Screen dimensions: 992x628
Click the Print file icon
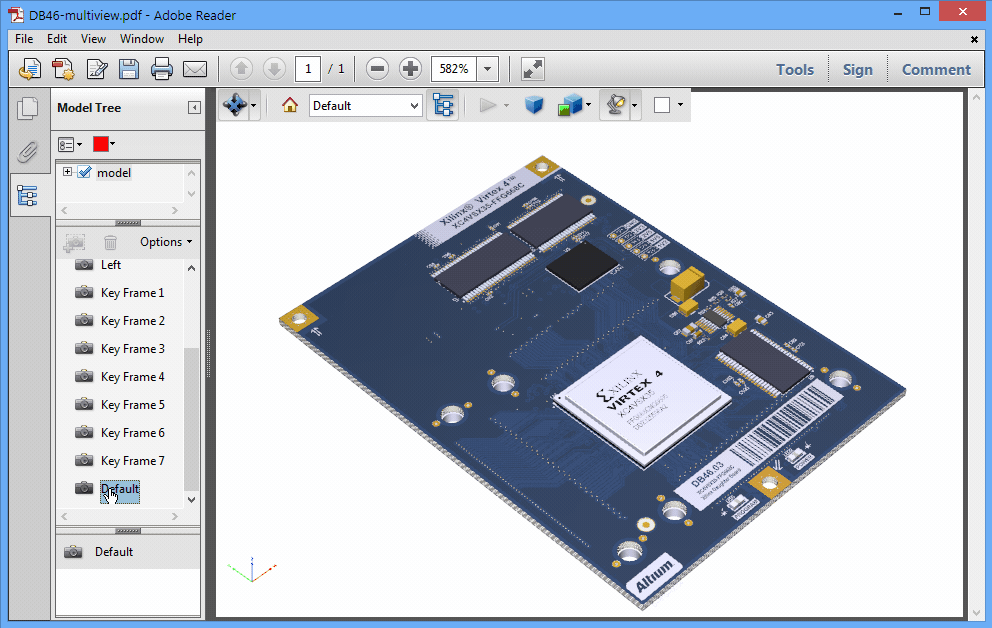pos(162,69)
